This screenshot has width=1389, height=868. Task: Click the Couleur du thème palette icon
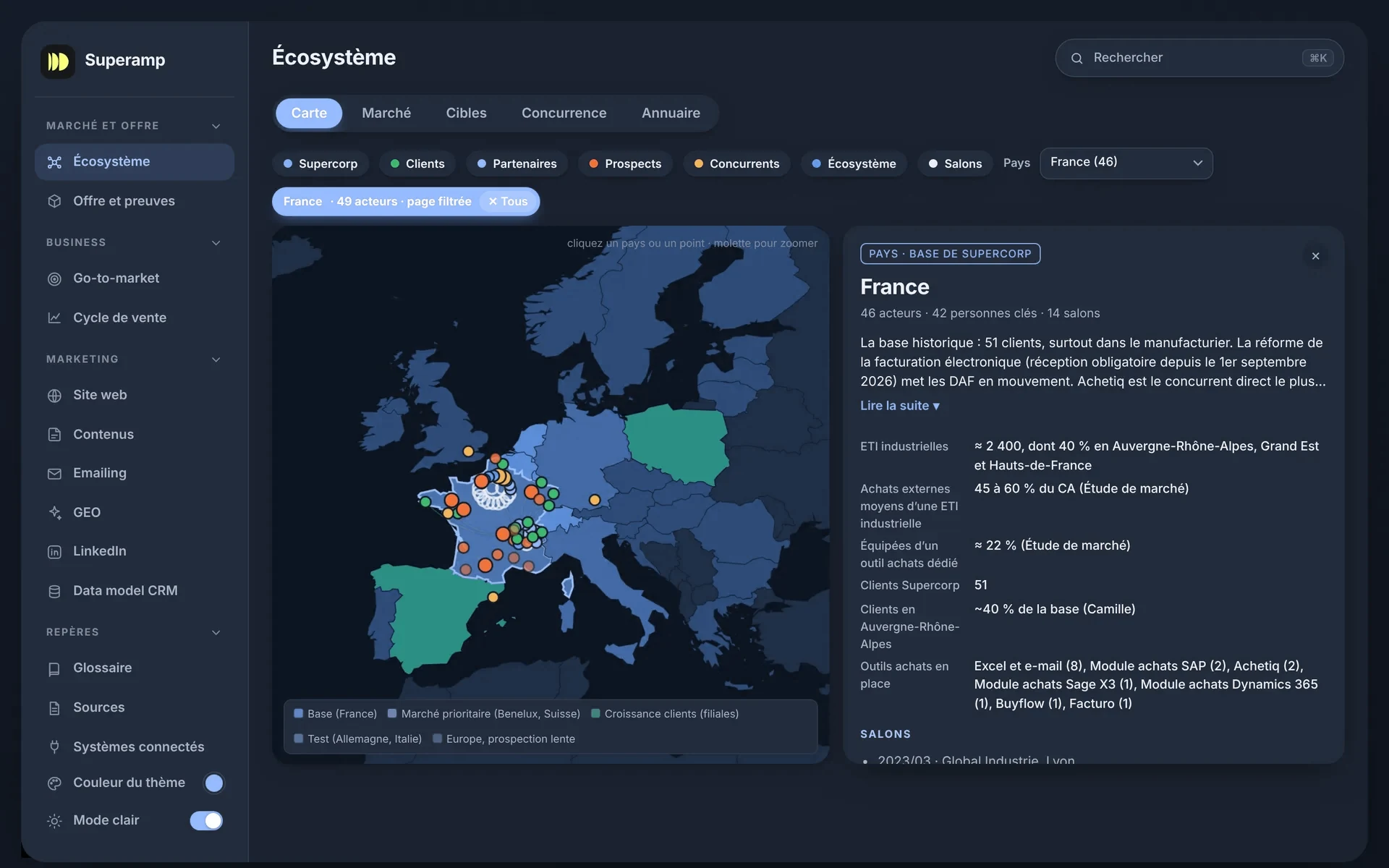click(54, 783)
